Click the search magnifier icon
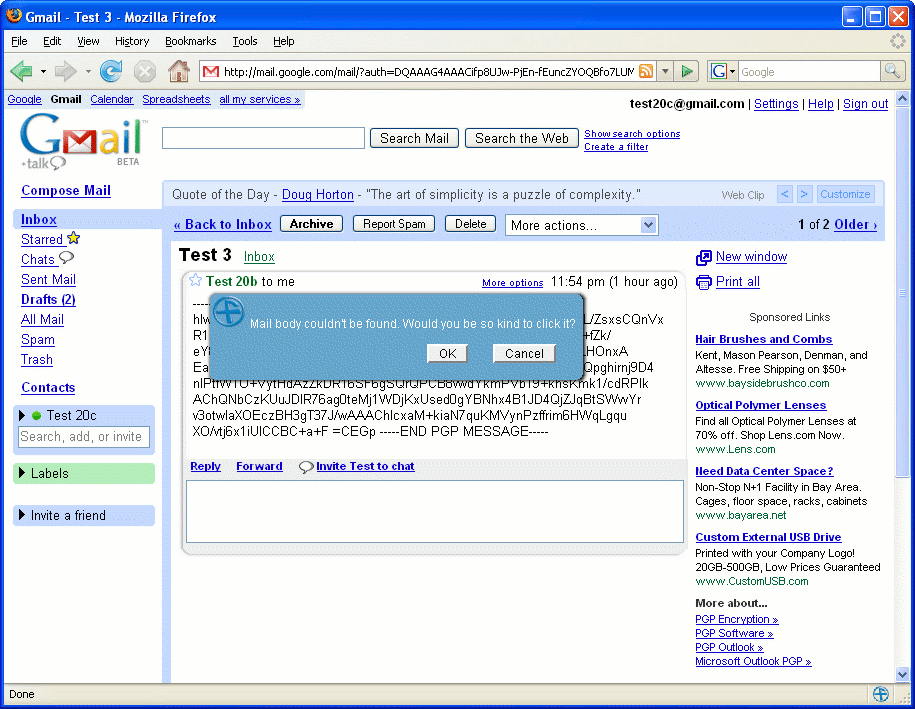Viewport: 915px width, 709px height. point(892,71)
